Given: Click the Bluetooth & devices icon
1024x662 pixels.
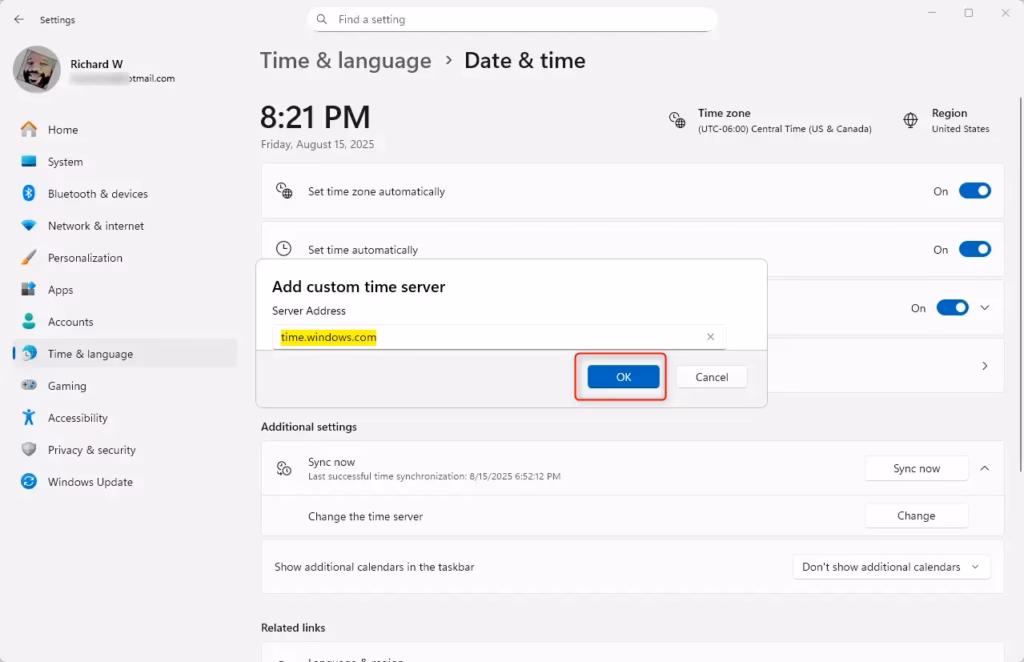Looking at the screenshot, I should (29, 193).
